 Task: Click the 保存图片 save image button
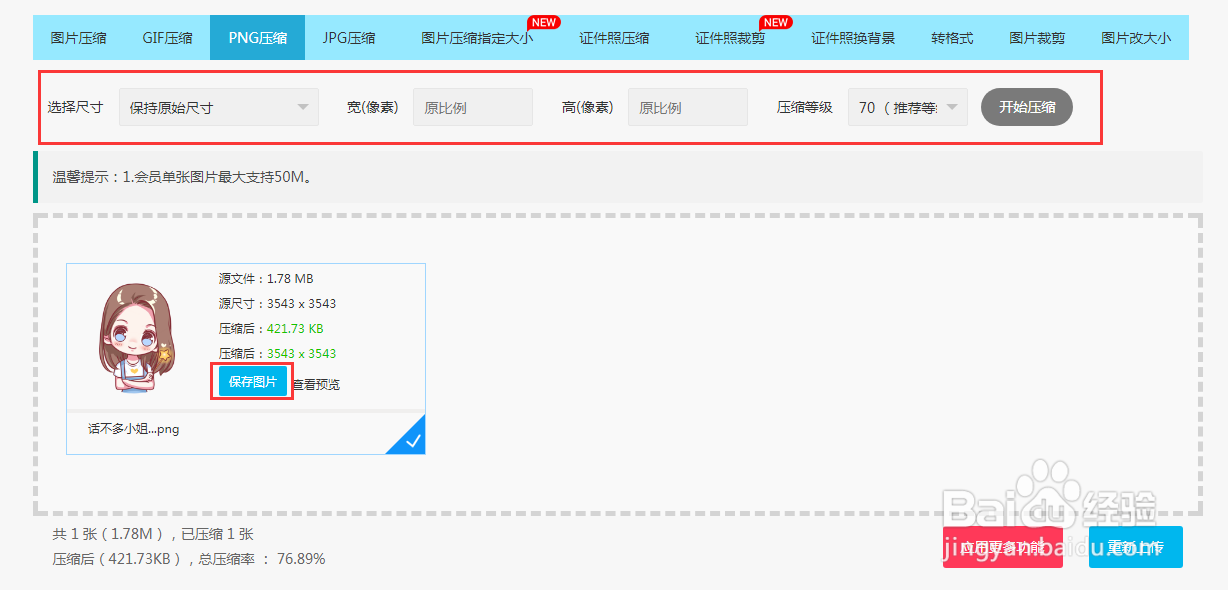pyautogui.click(x=251, y=382)
